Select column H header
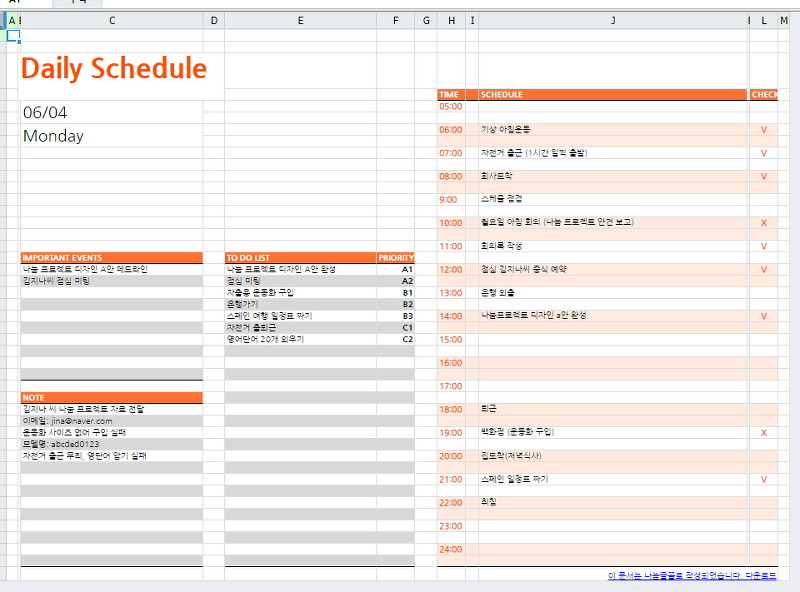The height and width of the screenshot is (592, 800). [x=452, y=20]
